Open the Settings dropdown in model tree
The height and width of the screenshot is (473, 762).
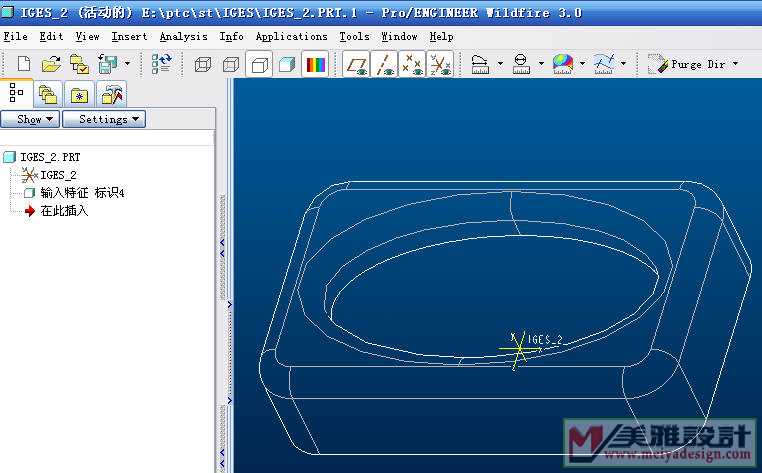[104, 119]
